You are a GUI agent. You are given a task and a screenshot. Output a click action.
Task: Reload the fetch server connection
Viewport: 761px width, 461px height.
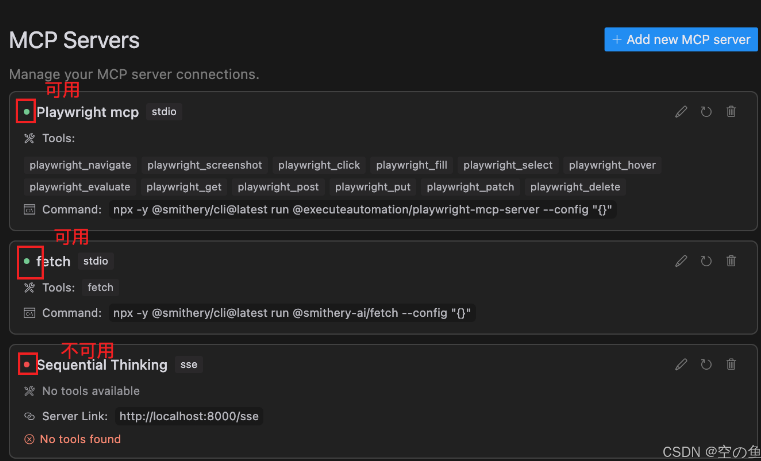(706, 261)
